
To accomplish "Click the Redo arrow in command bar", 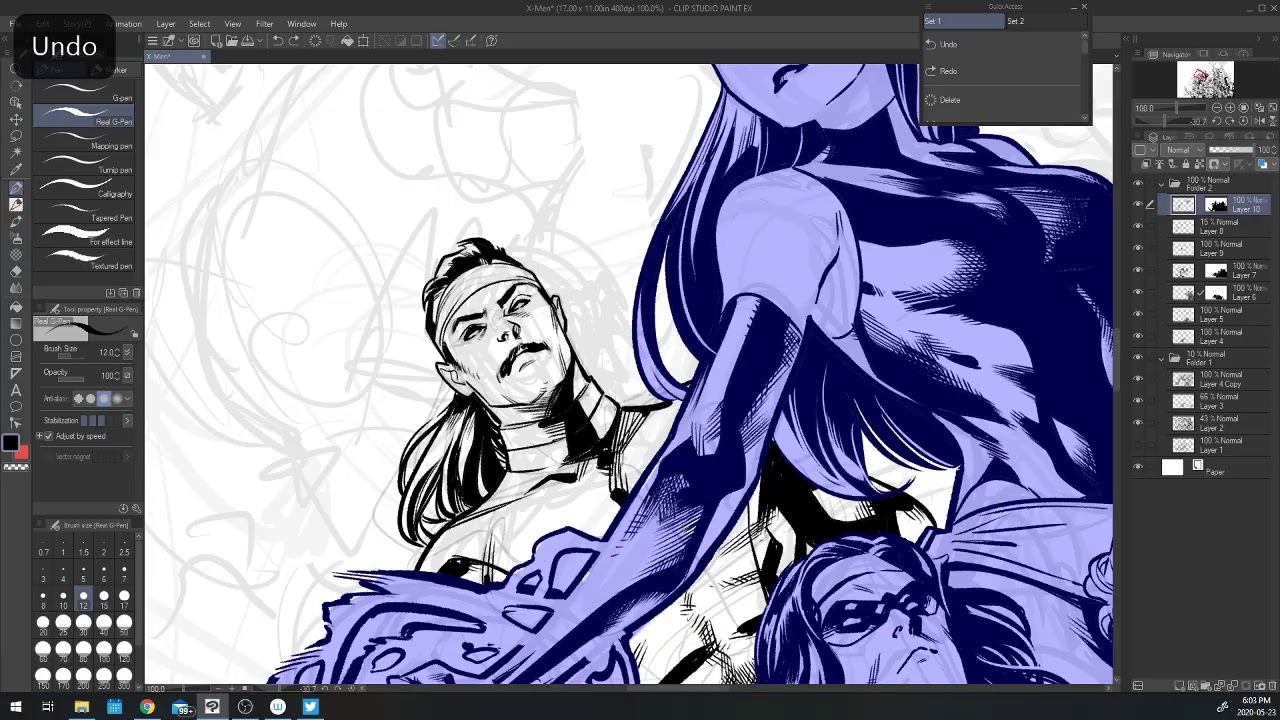I will [294, 41].
